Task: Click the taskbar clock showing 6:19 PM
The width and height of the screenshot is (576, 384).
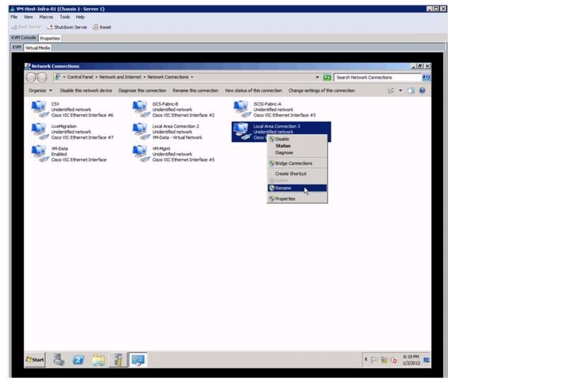Action: pyautogui.click(x=411, y=360)
